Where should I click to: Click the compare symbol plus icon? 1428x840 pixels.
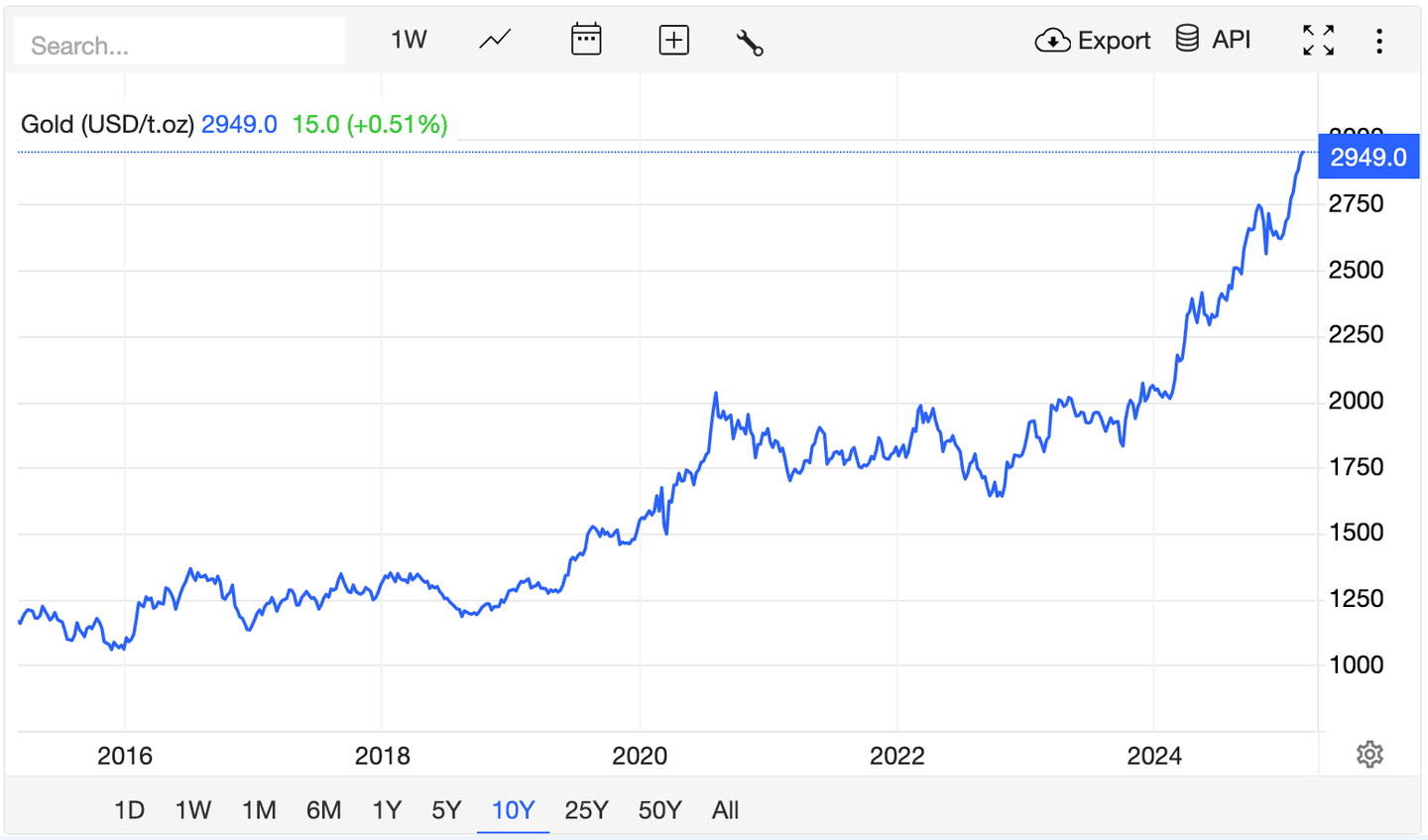click(673, 40)
